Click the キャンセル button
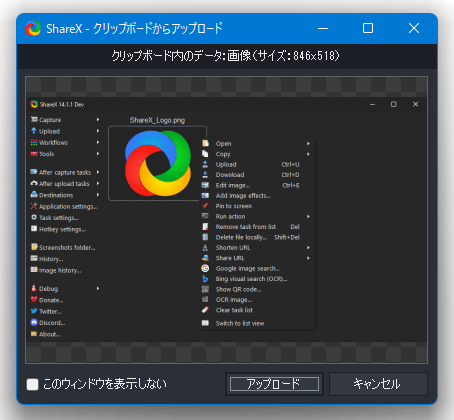Image resolution: width=454 pixels, height=420 pixels. pos(378,384)
